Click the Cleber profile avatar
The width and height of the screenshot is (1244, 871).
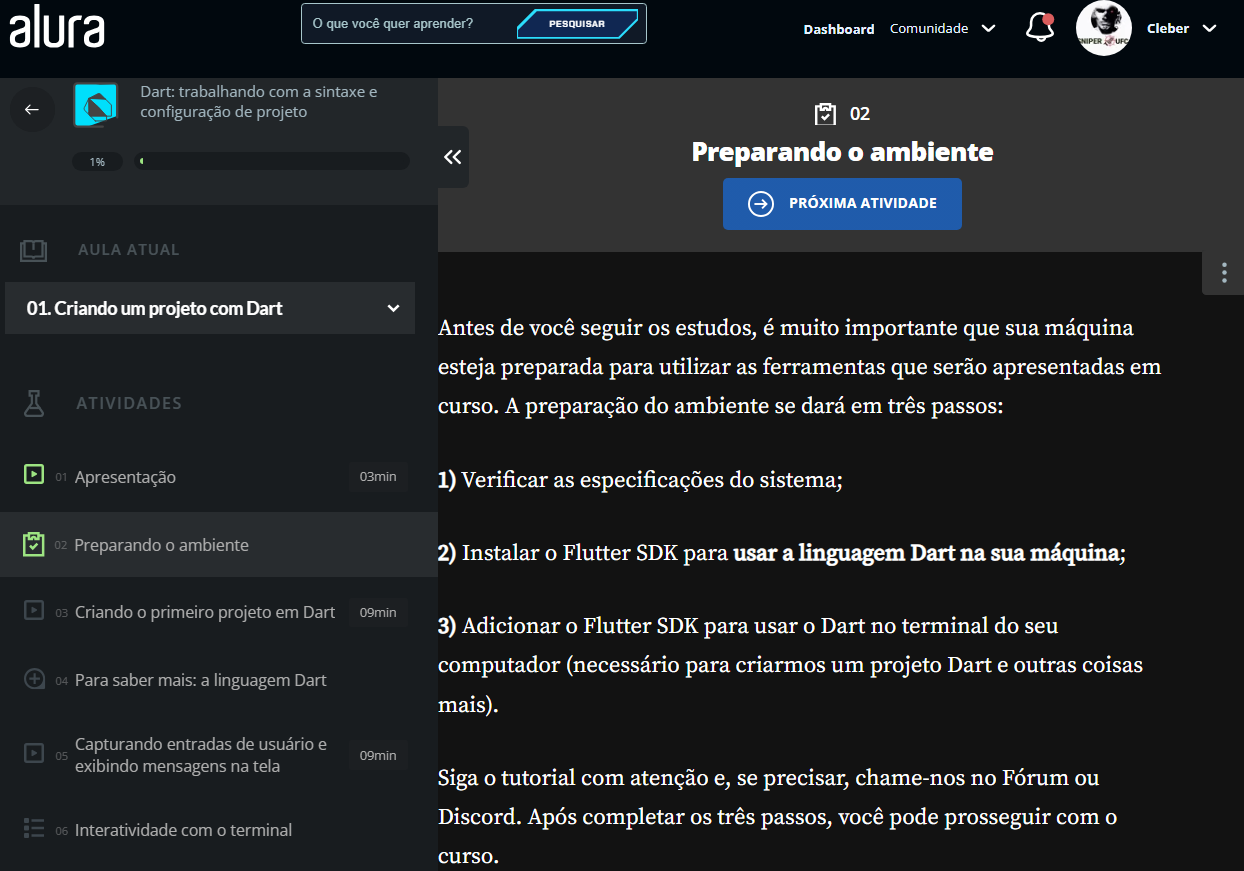pyautogui.click(x=1104, y=28)
